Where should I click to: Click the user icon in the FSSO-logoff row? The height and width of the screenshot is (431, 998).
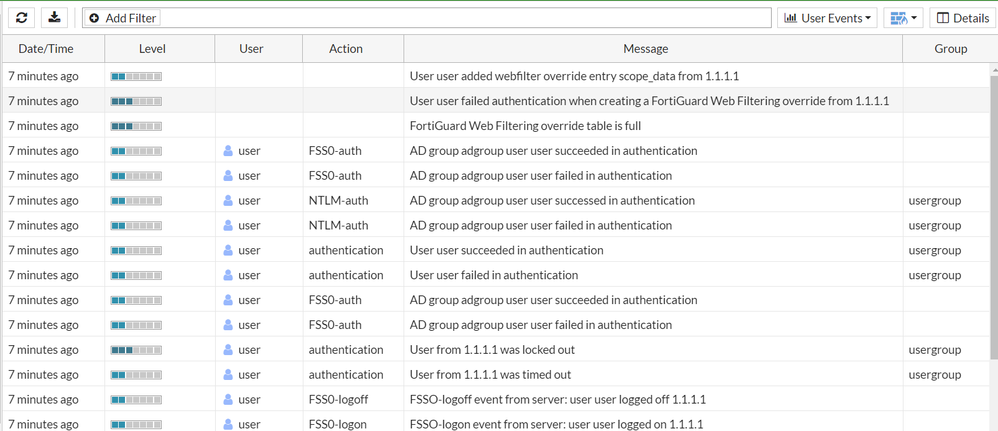pos(228,399)
